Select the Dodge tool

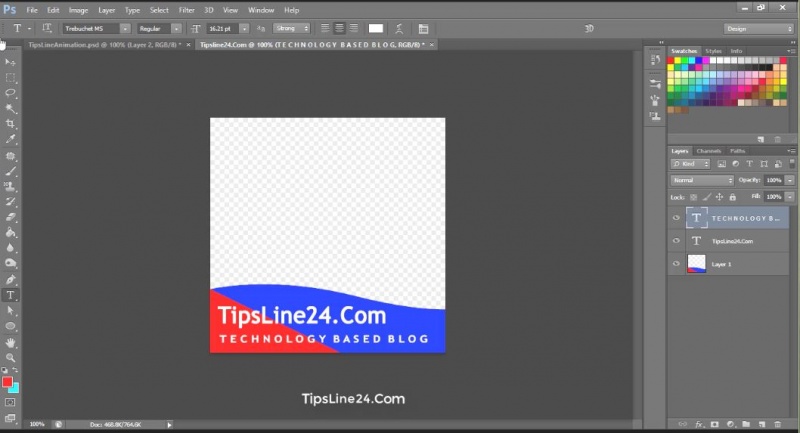[x=10, y=263]
